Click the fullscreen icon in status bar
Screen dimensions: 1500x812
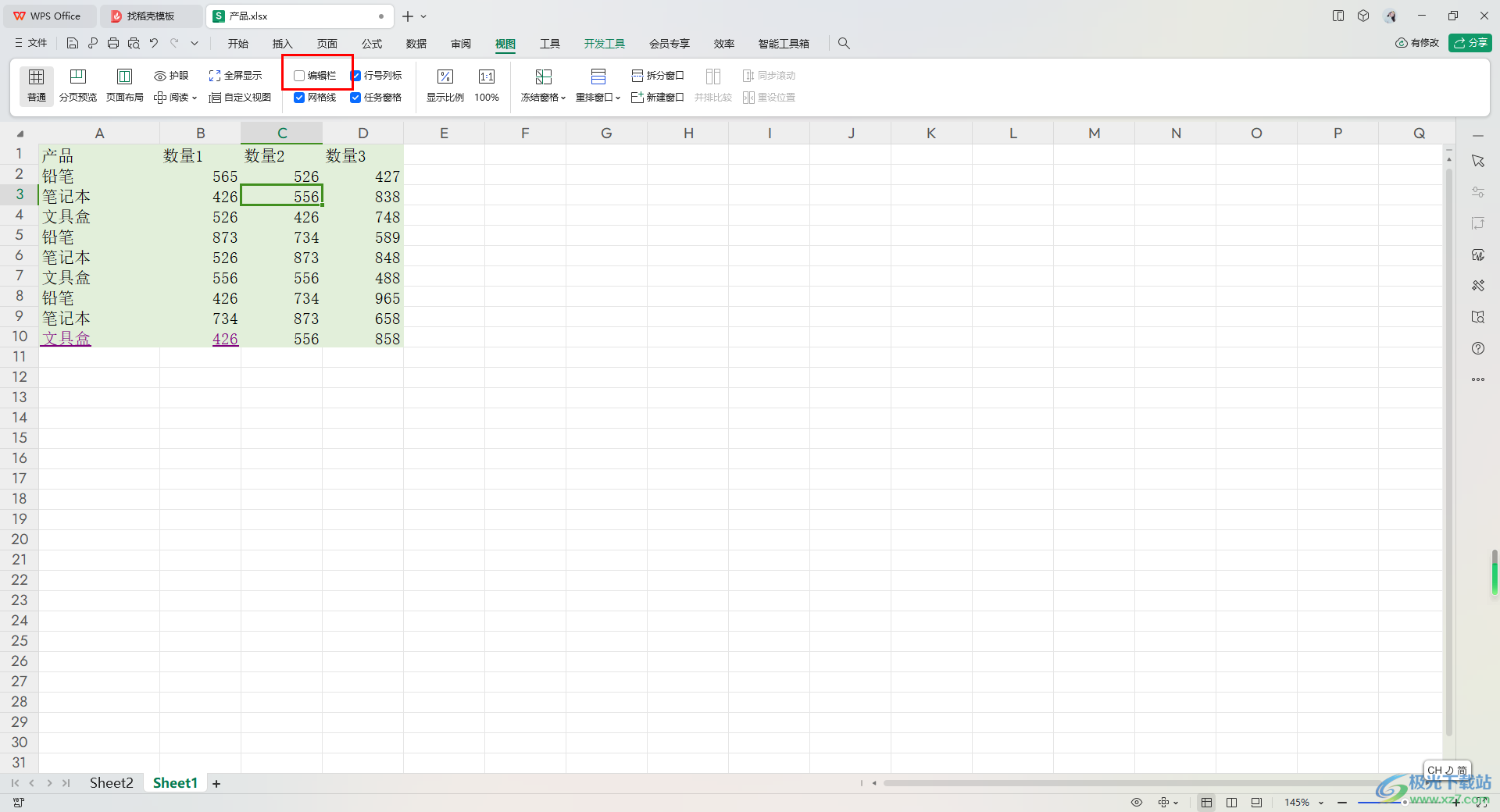(x=1481, y=803)
